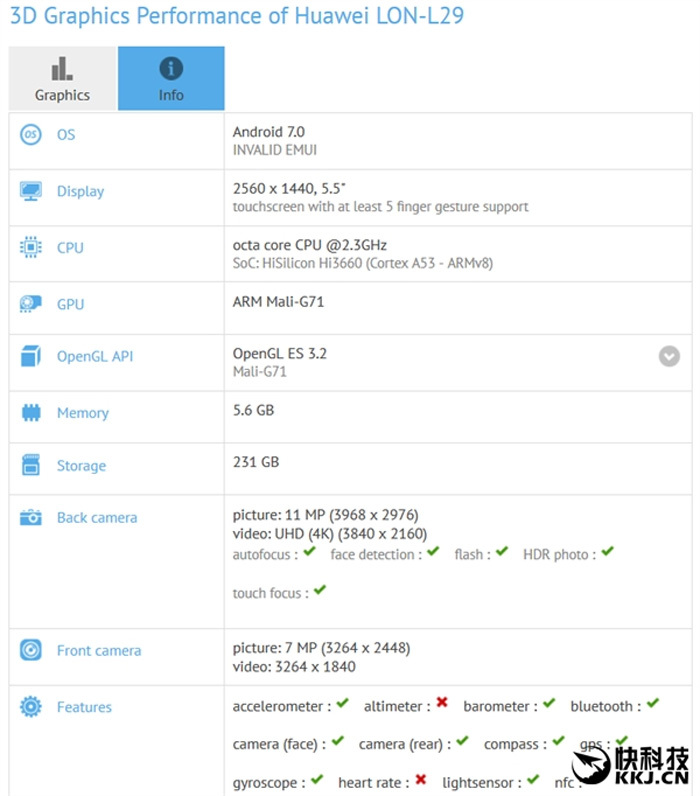Click the CPU chip icon
The image size is (700, 796).
click(31, 248)
